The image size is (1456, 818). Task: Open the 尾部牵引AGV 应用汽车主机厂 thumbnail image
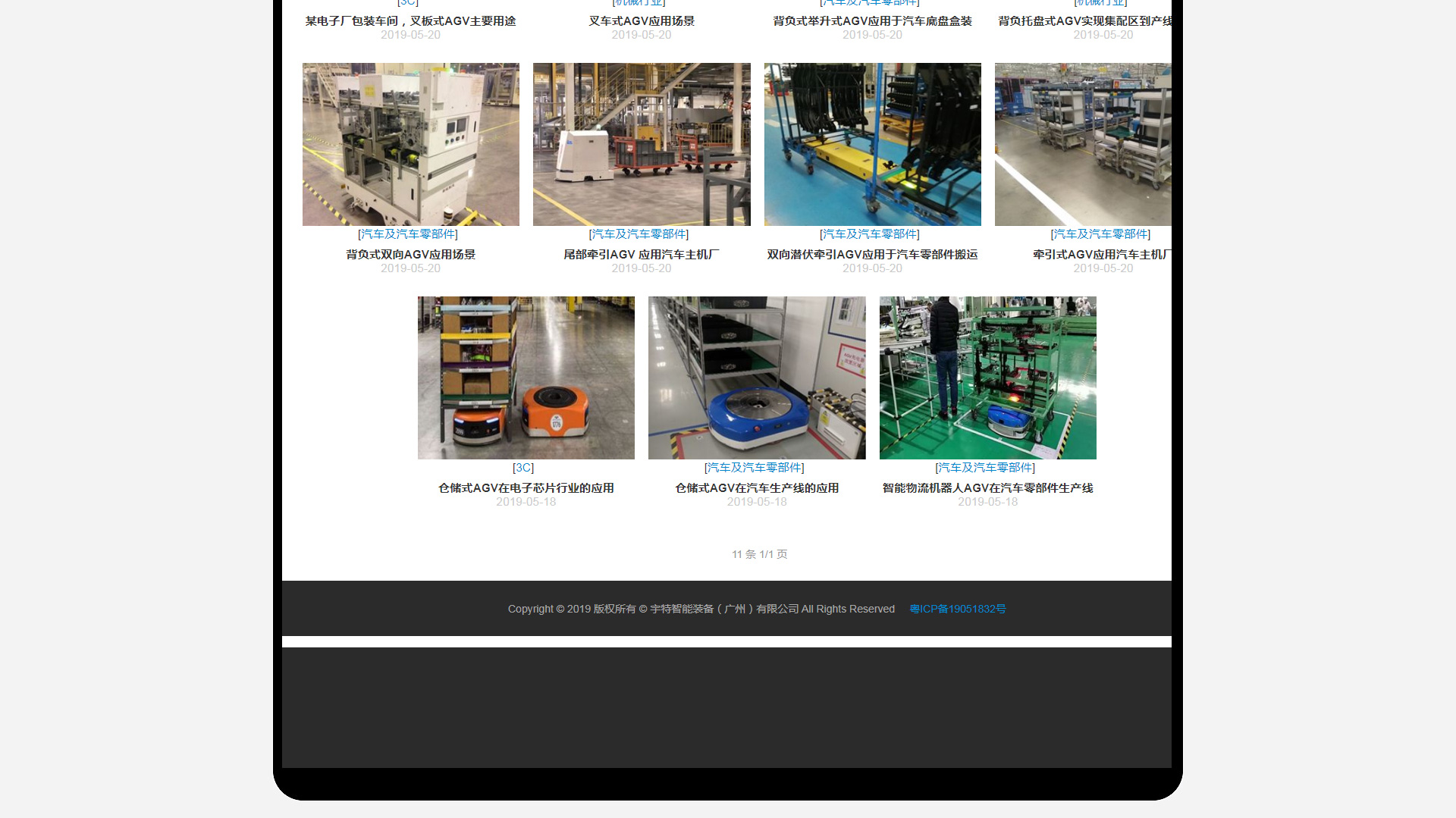(642, 144)
